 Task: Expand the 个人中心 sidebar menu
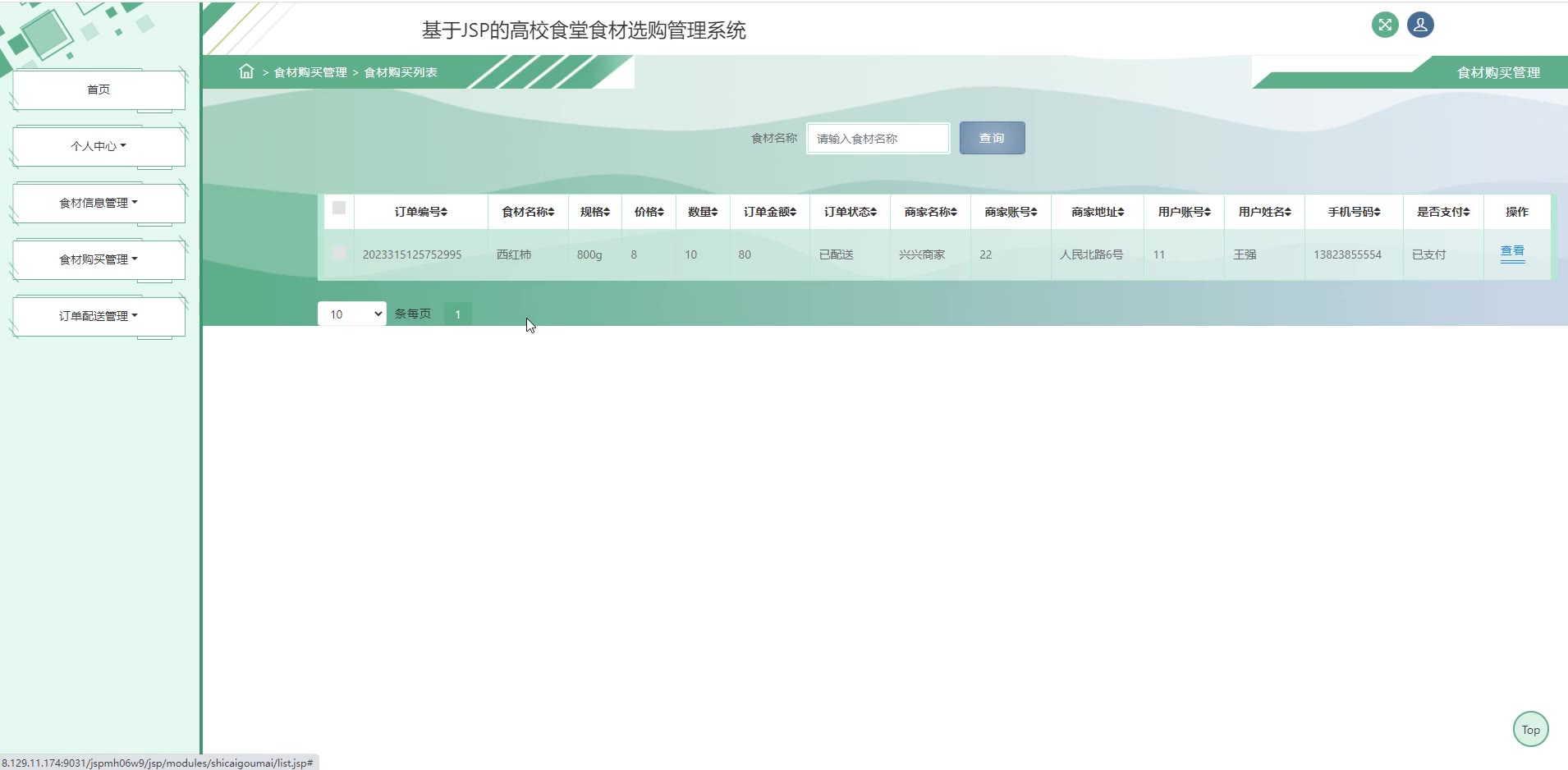[99, 146]
